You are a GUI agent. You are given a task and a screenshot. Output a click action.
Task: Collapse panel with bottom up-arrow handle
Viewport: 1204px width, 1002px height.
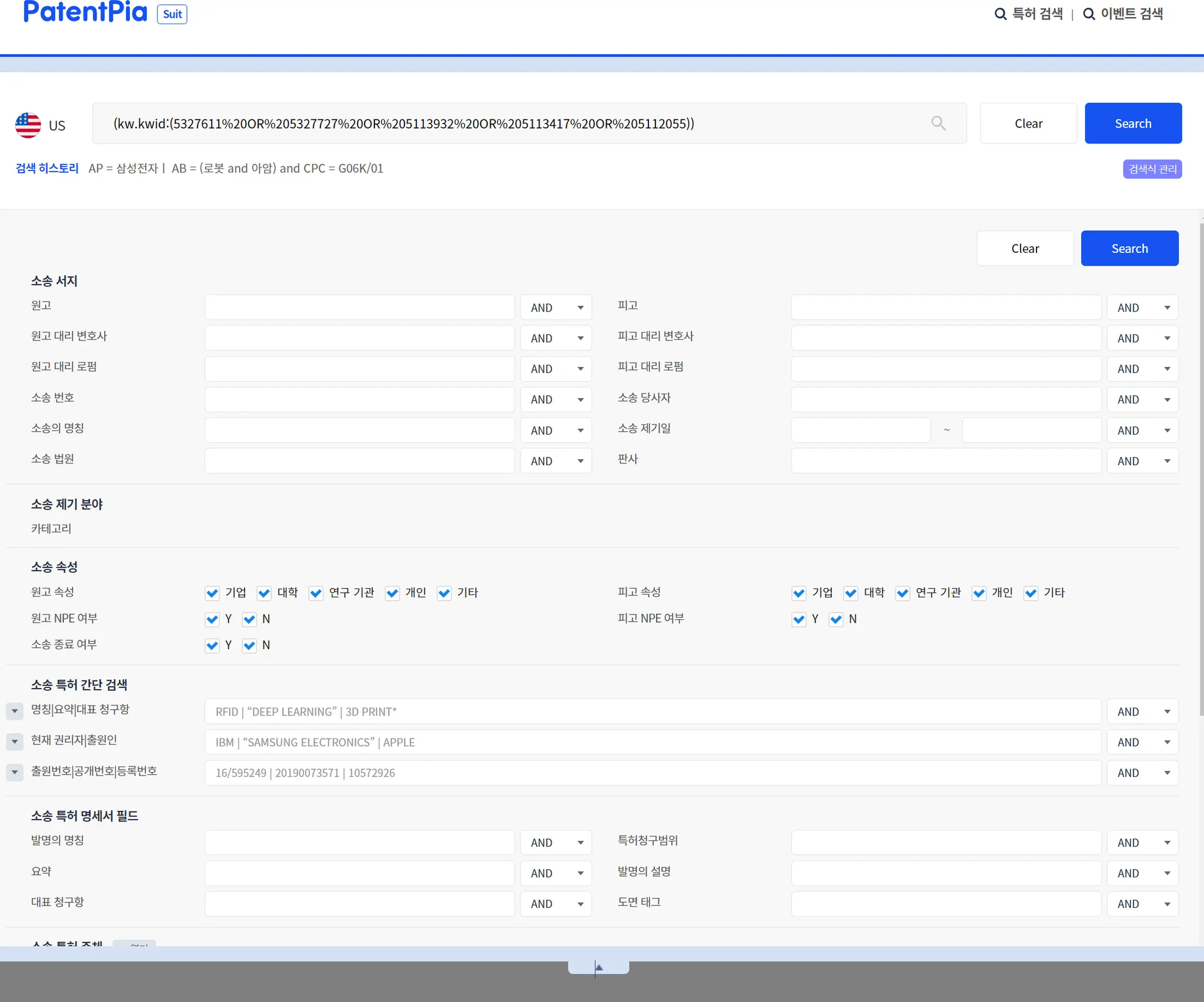point(598,967)
